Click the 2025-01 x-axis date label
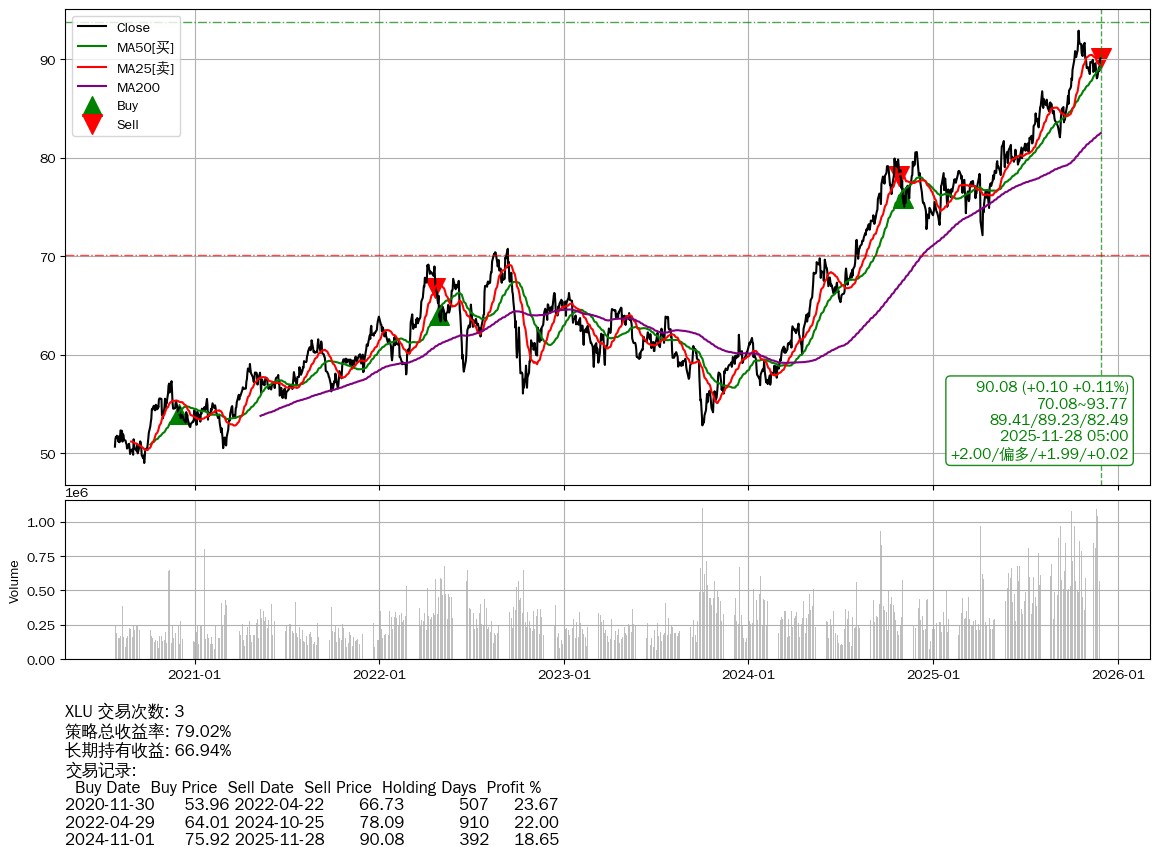The image size is (1160, 857). 933,675
